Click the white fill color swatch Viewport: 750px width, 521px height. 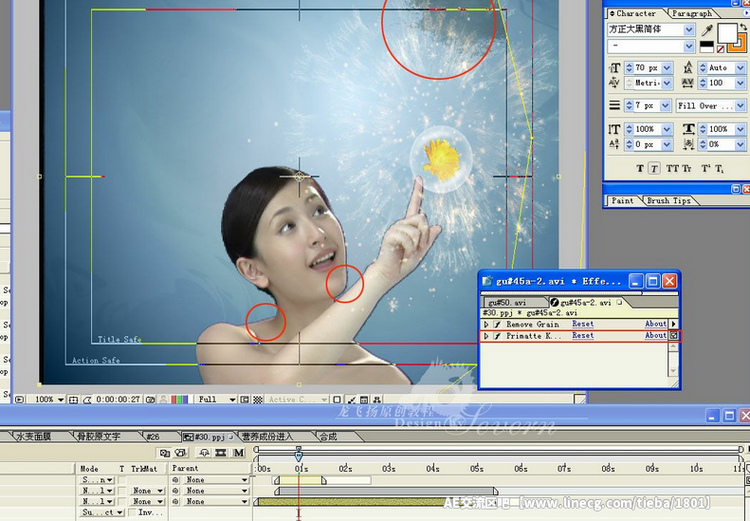click(727, 33)
